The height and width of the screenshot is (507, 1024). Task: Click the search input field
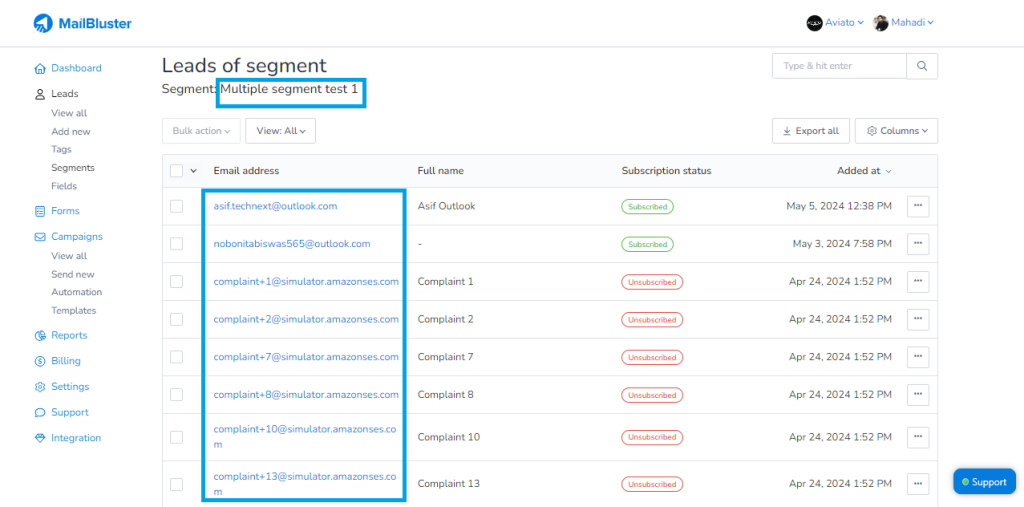(x=839, y=66)
